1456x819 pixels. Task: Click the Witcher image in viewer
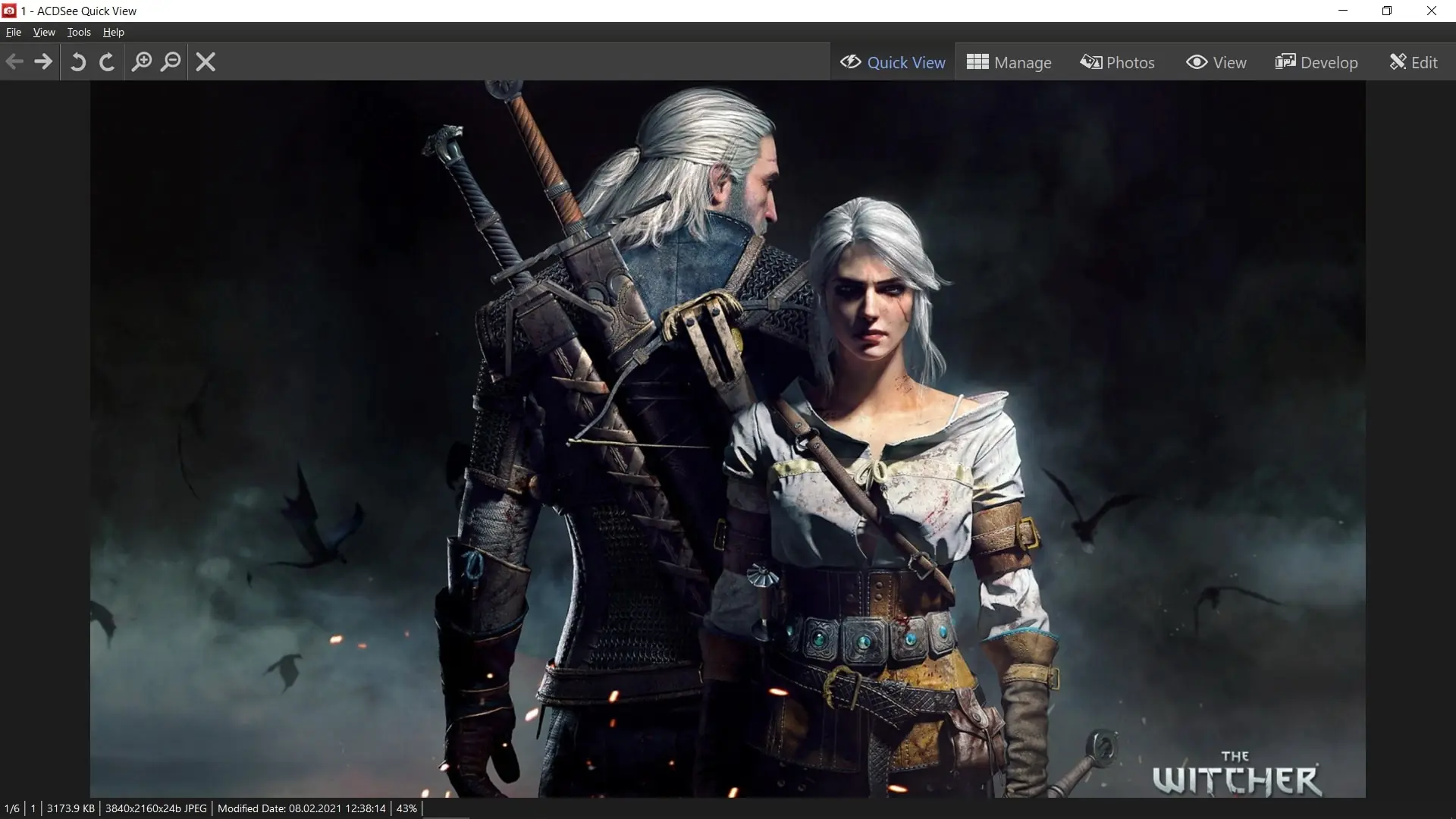pos(728,439)
